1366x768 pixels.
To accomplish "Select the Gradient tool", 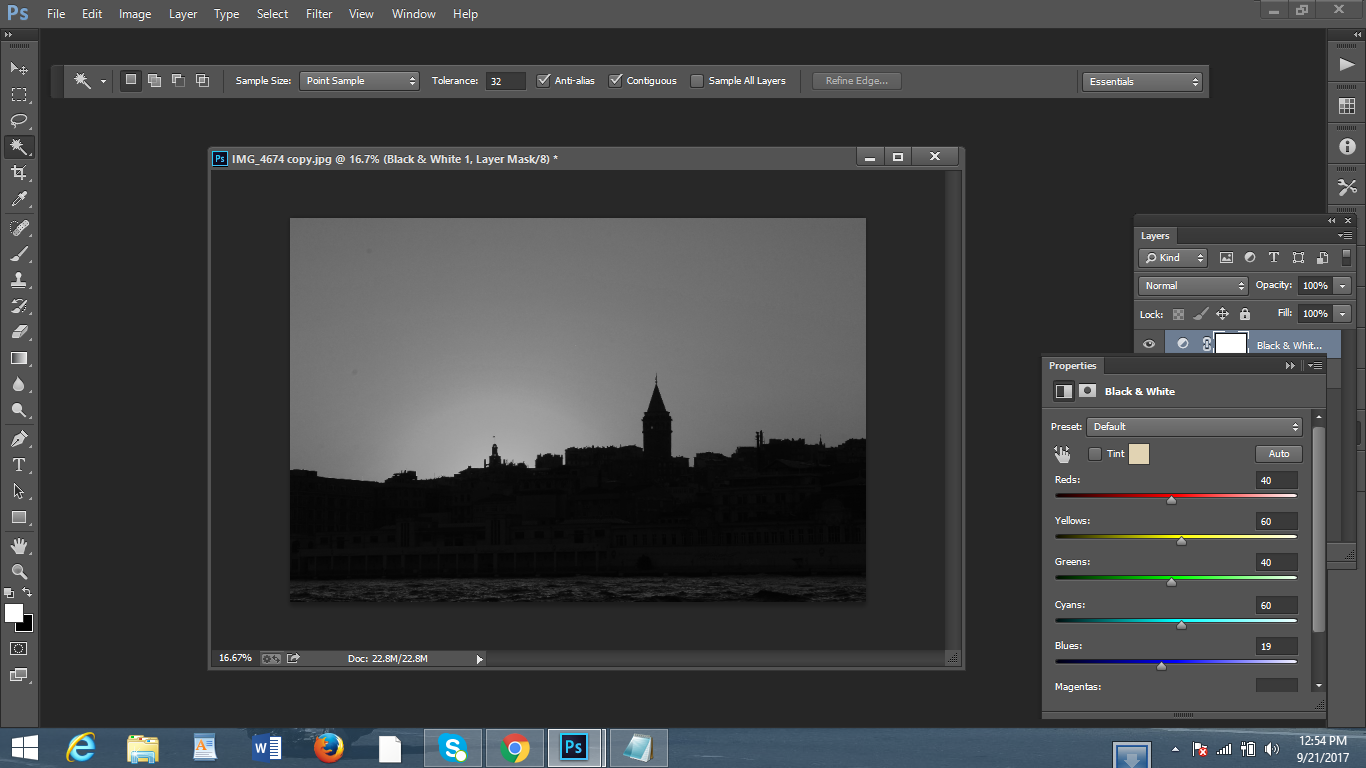I will [19, 358].
